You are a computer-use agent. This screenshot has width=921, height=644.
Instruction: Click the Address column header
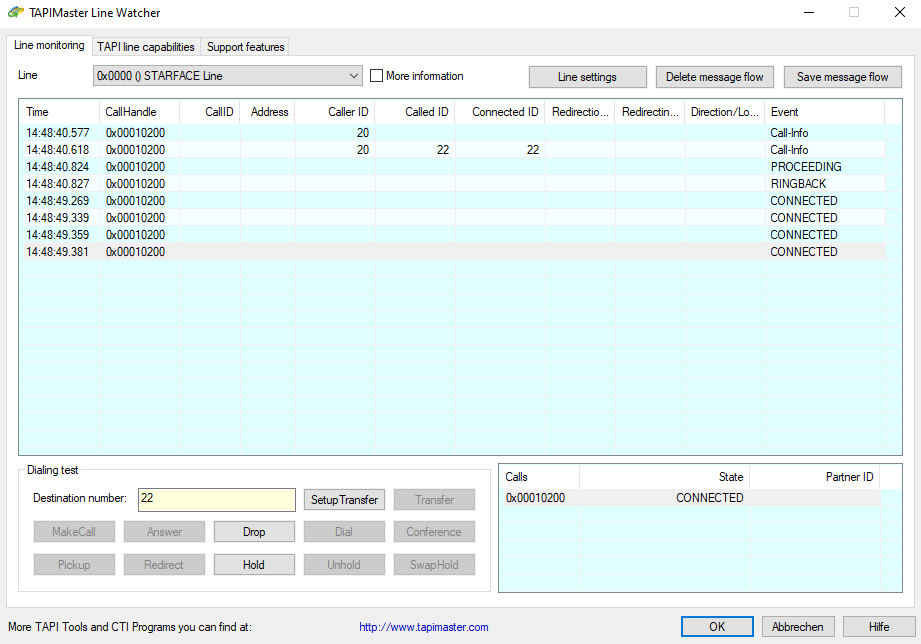(267, 112)
